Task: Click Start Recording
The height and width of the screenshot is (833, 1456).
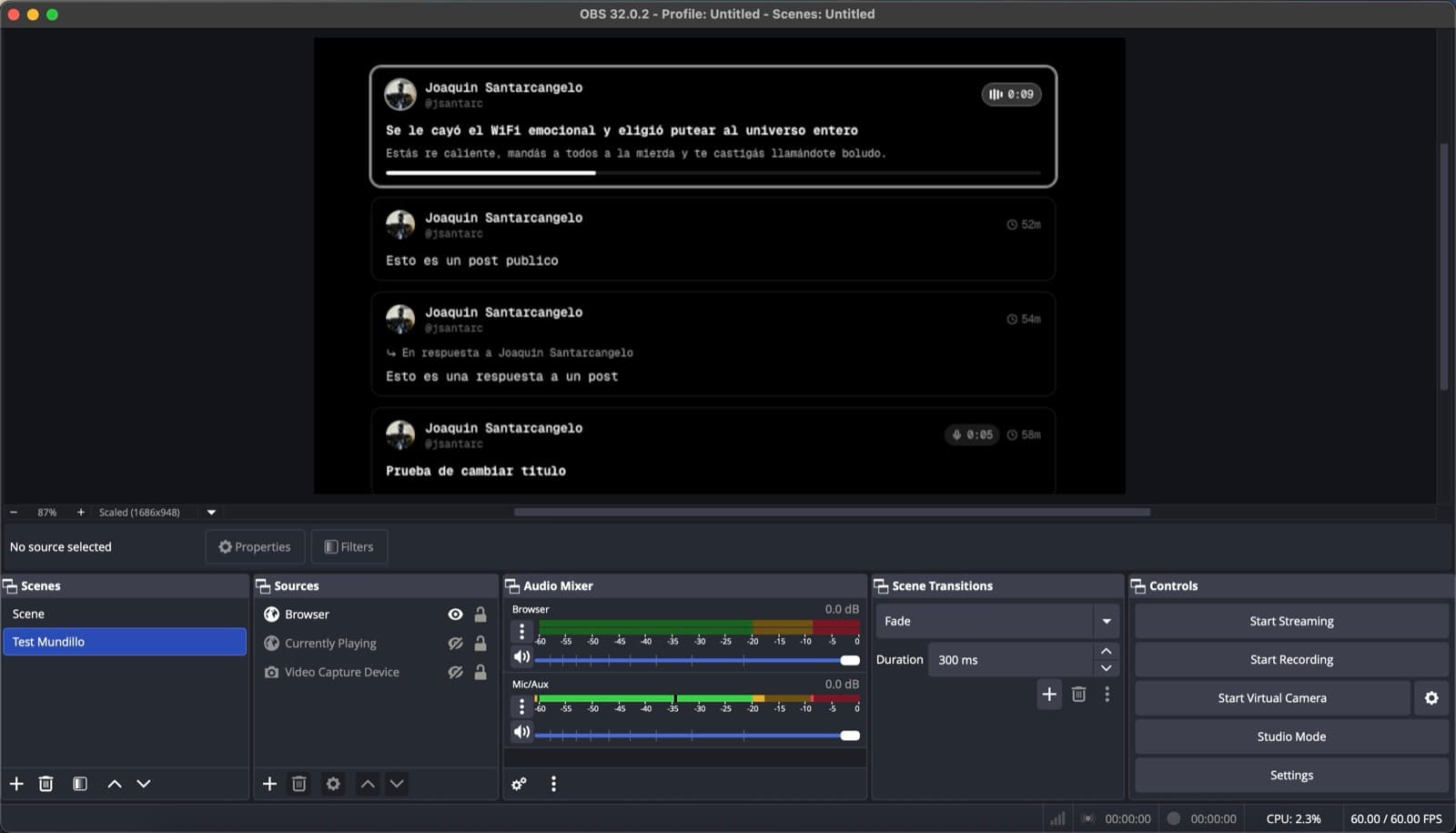Action: 1291,659
